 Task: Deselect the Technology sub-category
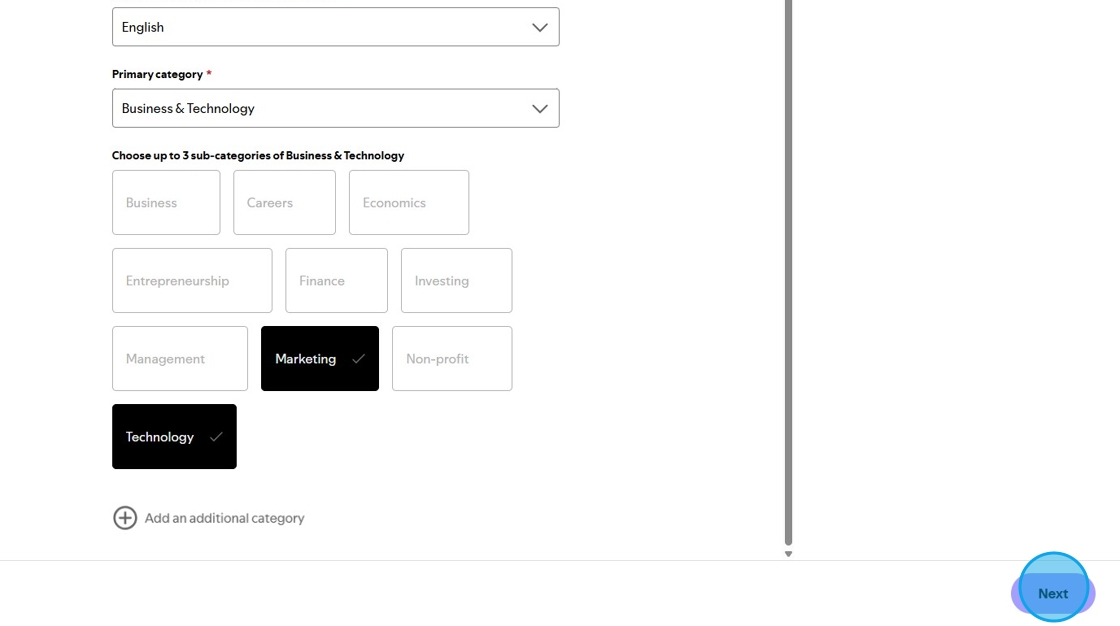click(x=174, y=437)
